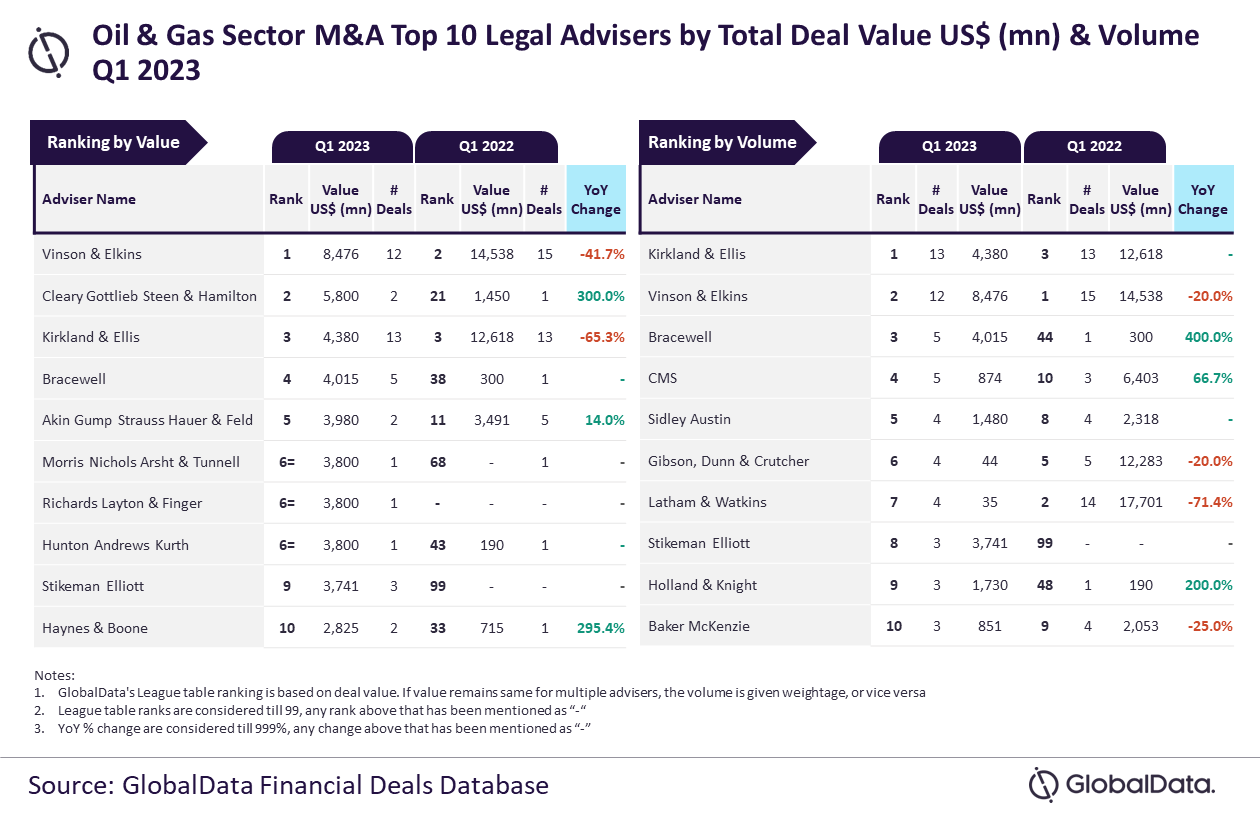Viewport: 1260px width, 816px height.
Task: Click the Source: GlobalData Financial Deals Database text
Action: coord(288,784)
